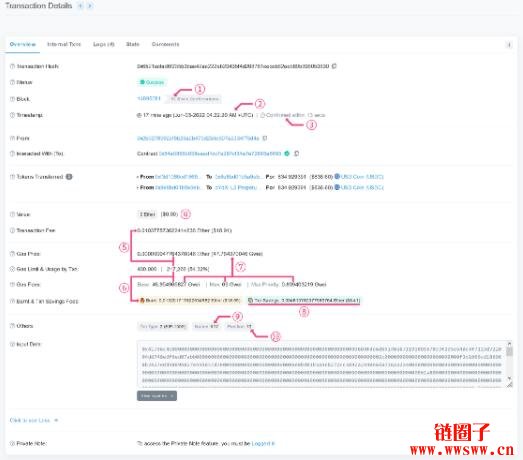The image size is (523, 460).
Task: Open the From address link
Action: (198, 138)
